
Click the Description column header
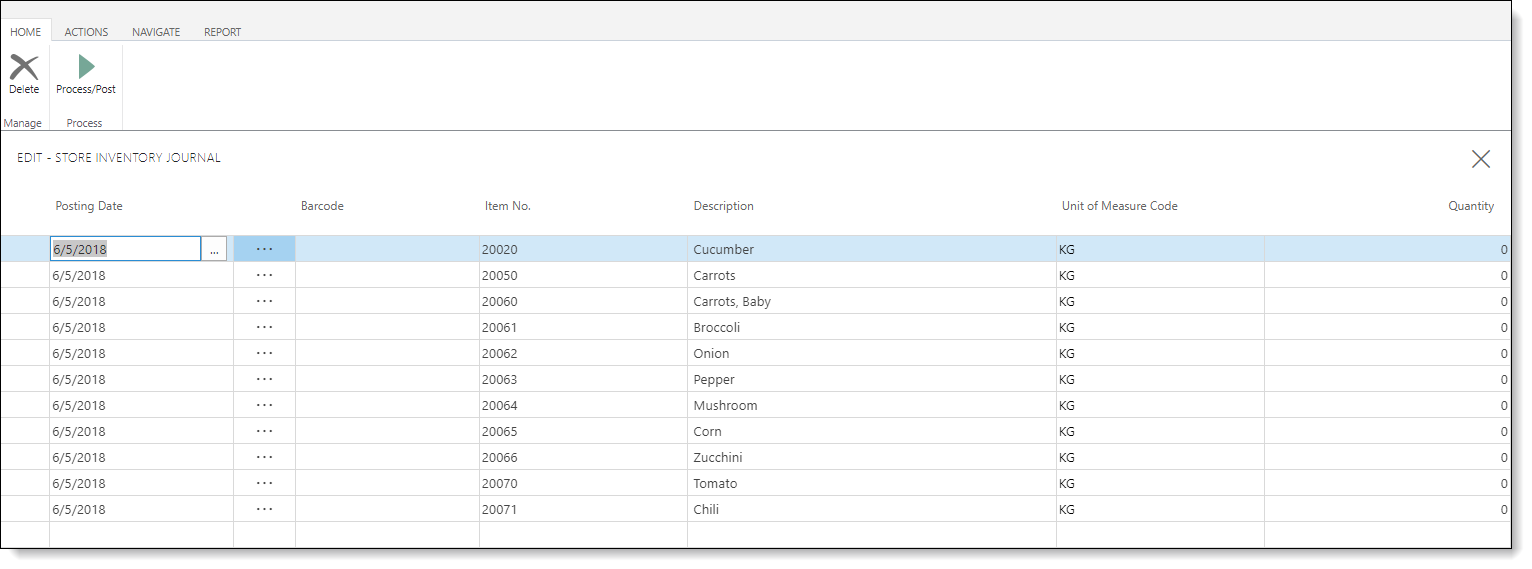[x=723, y=206]
